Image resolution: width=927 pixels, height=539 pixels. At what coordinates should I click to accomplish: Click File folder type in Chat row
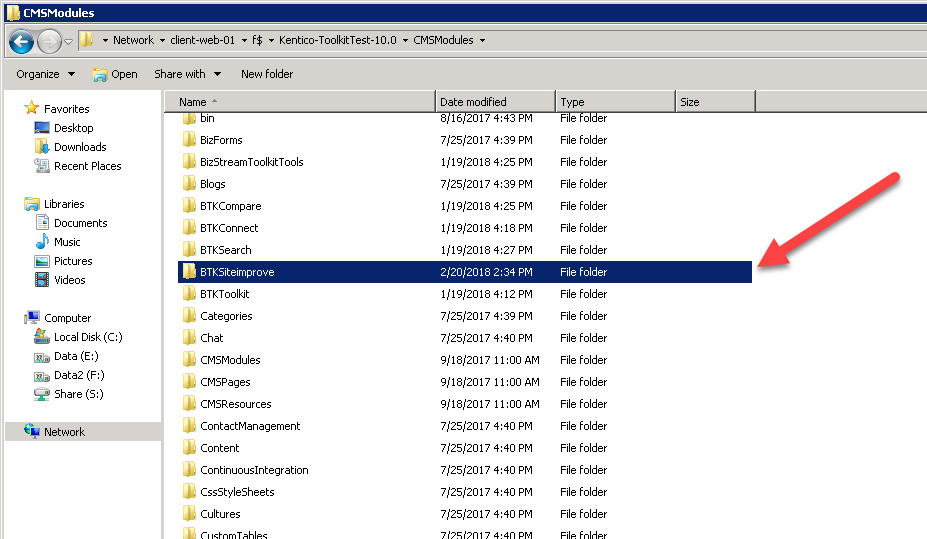click(x=584, y=338)
